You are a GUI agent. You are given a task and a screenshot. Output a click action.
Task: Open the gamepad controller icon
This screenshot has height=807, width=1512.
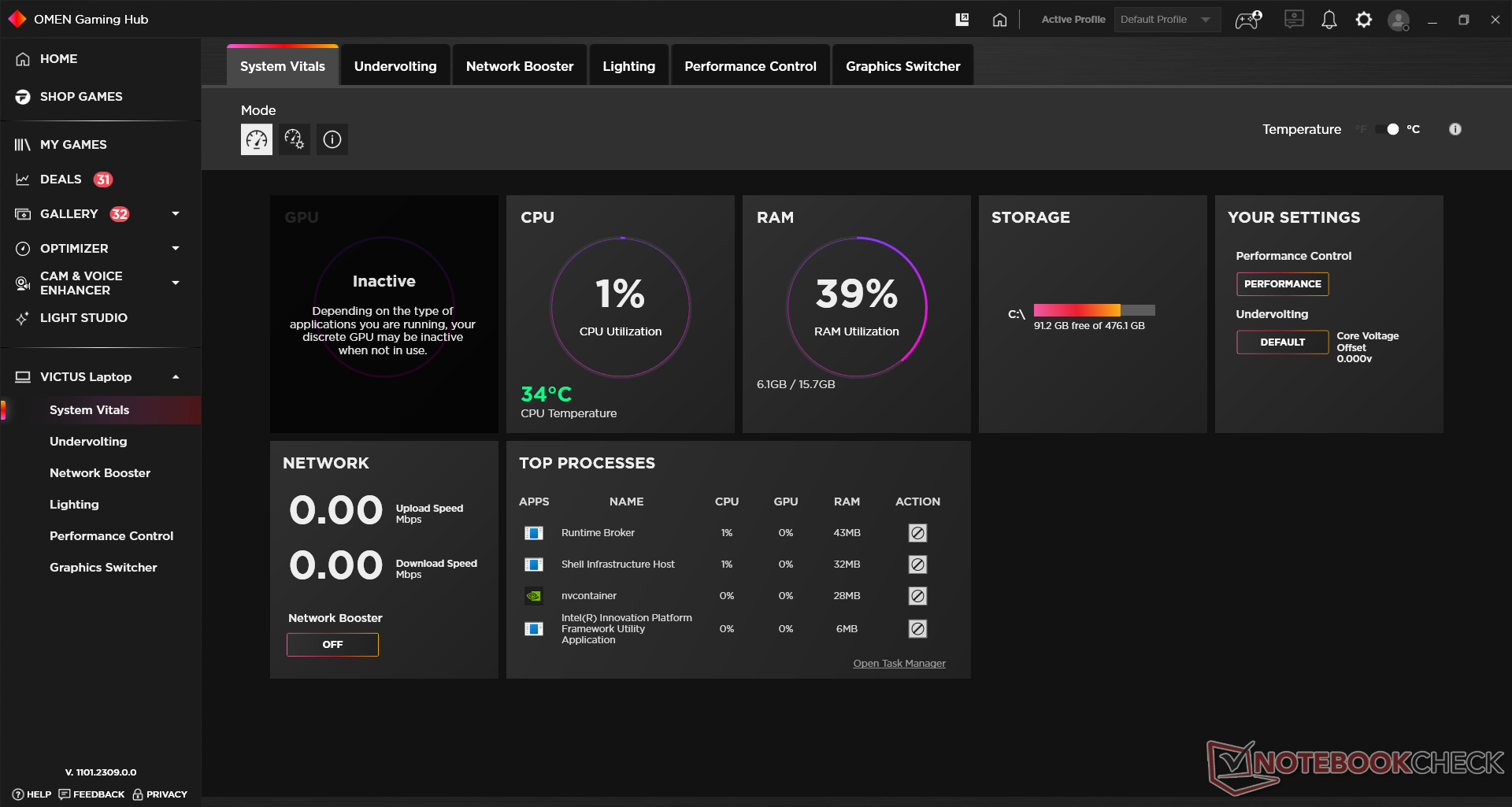tap(1248, 20)
